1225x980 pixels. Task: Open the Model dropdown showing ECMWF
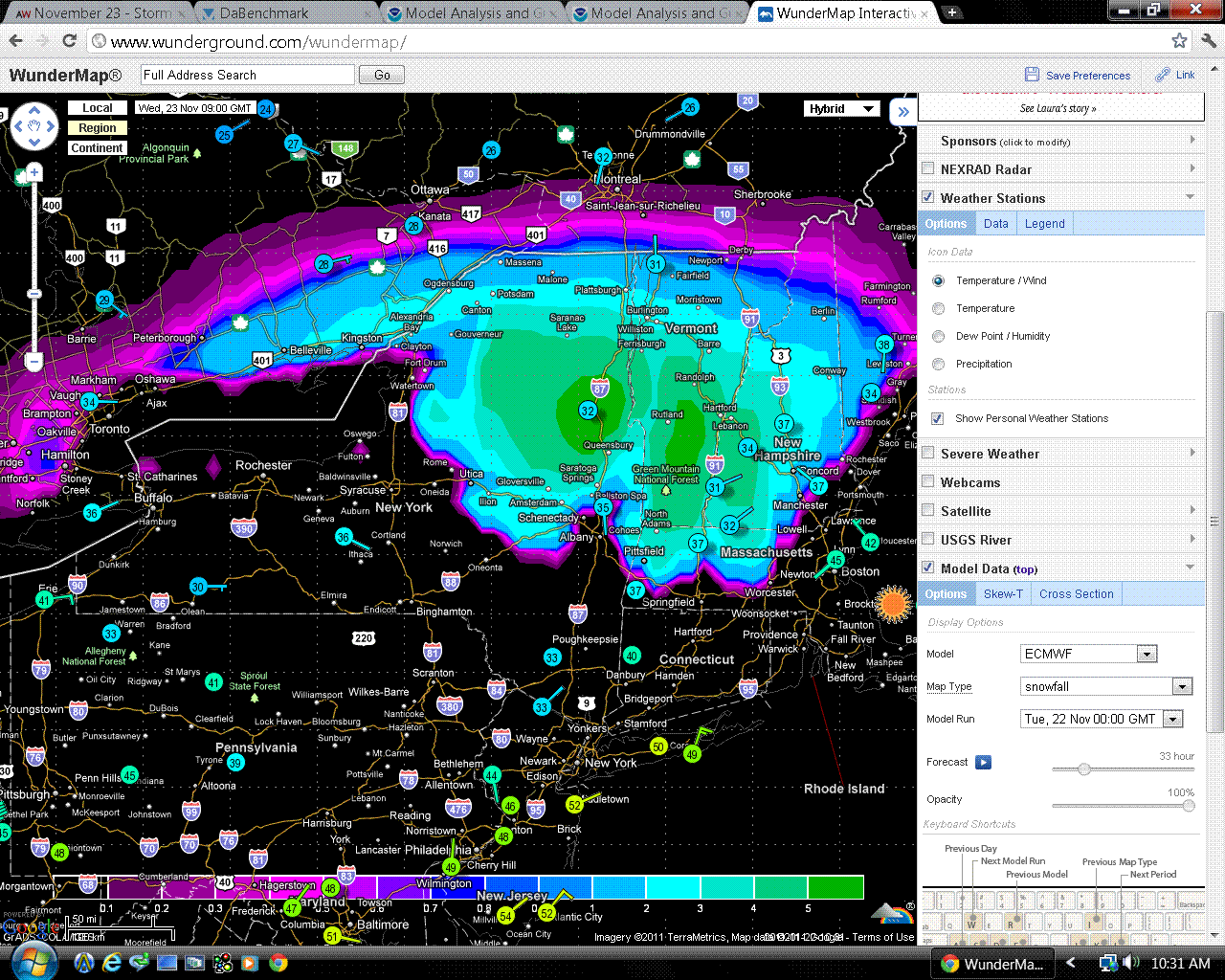pyautogui.click(x=1090, y=654)
